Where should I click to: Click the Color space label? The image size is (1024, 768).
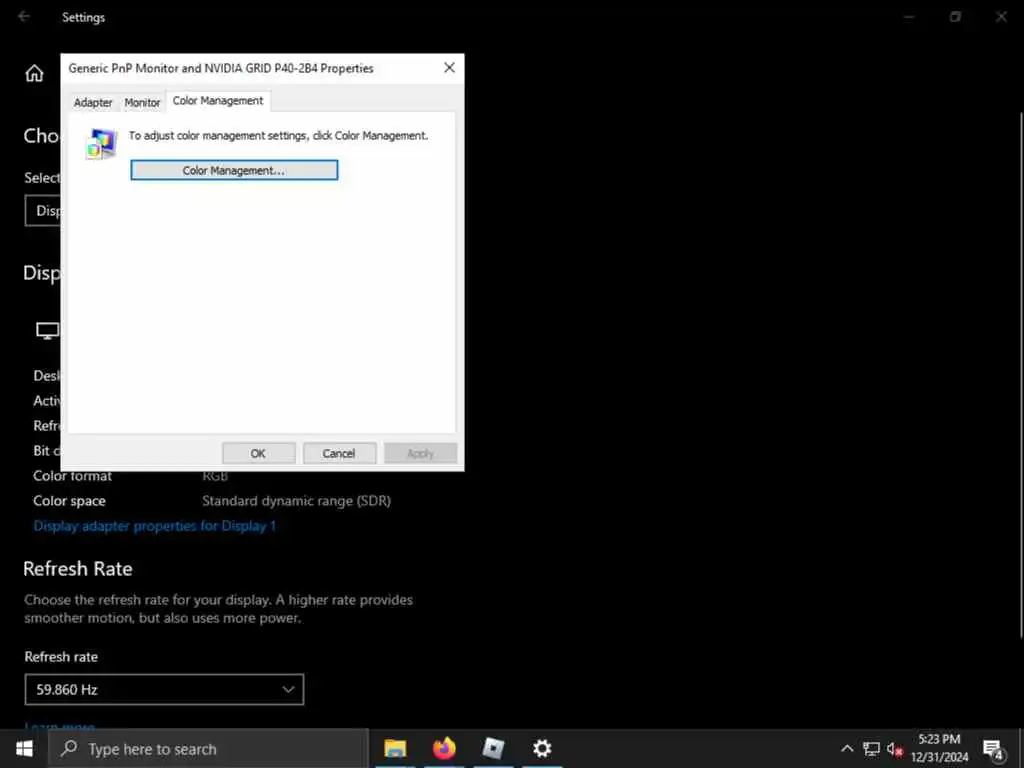click(69, 501)
